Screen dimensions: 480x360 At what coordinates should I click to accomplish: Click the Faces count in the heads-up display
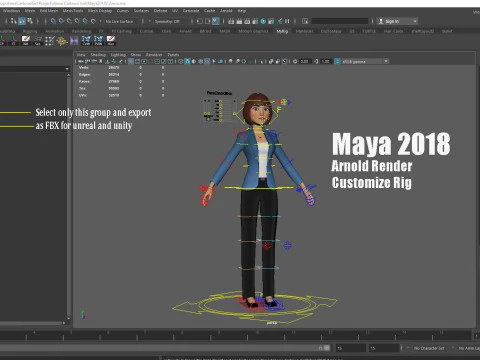114,81
